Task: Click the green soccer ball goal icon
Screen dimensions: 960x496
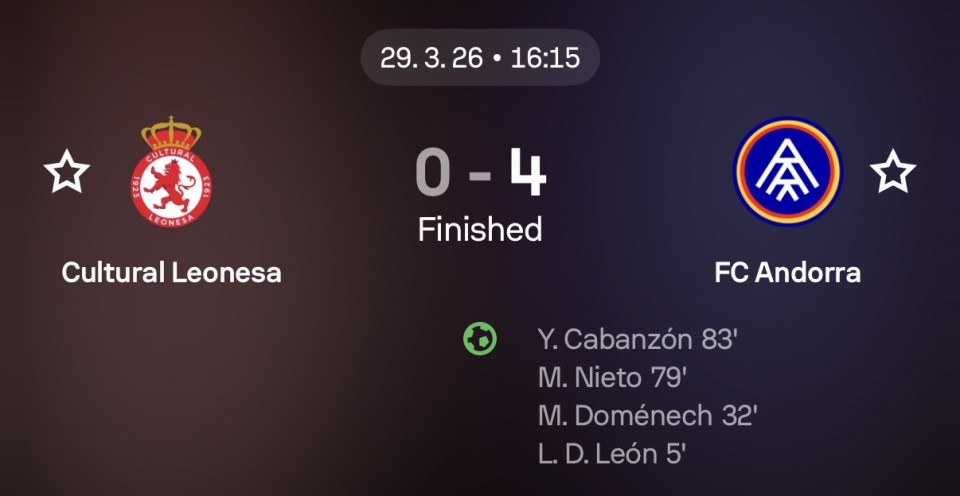Action: (480, 339)
